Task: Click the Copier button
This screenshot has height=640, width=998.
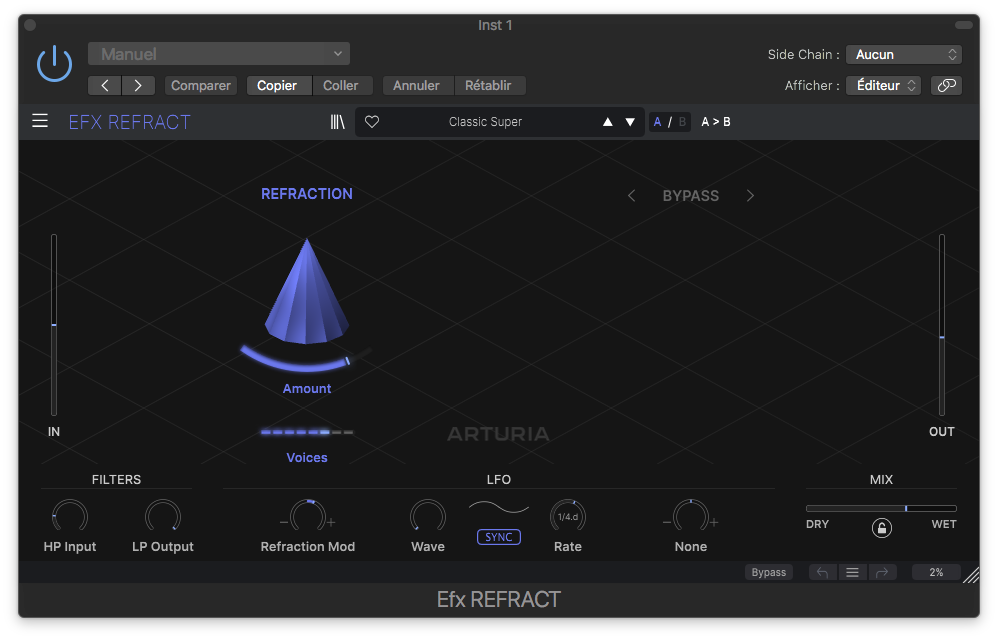Action: tap(277, 85)
